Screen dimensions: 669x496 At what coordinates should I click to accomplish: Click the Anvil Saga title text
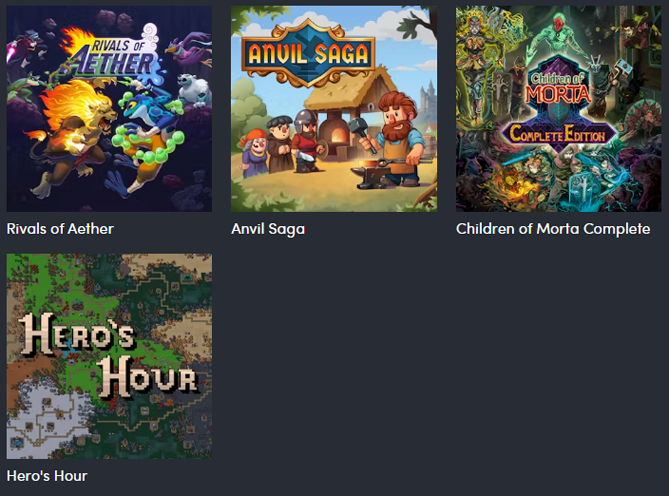click(268, 229)
